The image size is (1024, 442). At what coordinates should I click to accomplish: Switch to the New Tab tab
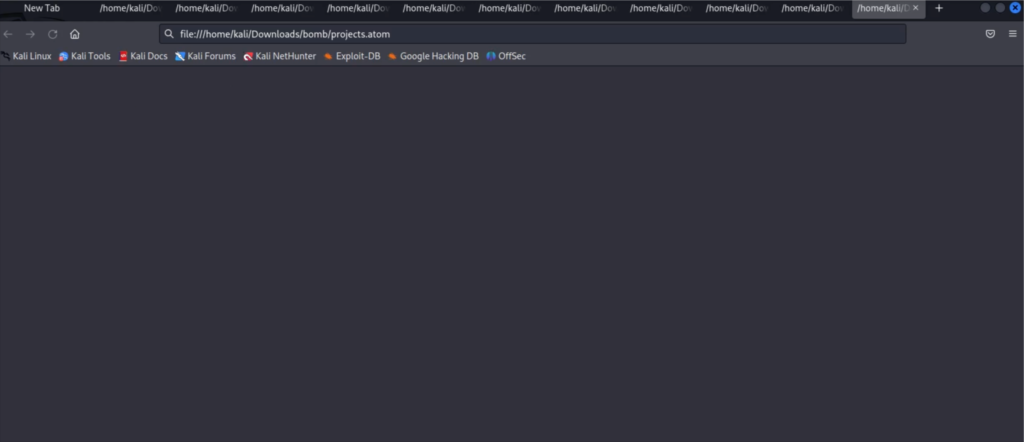42,8
